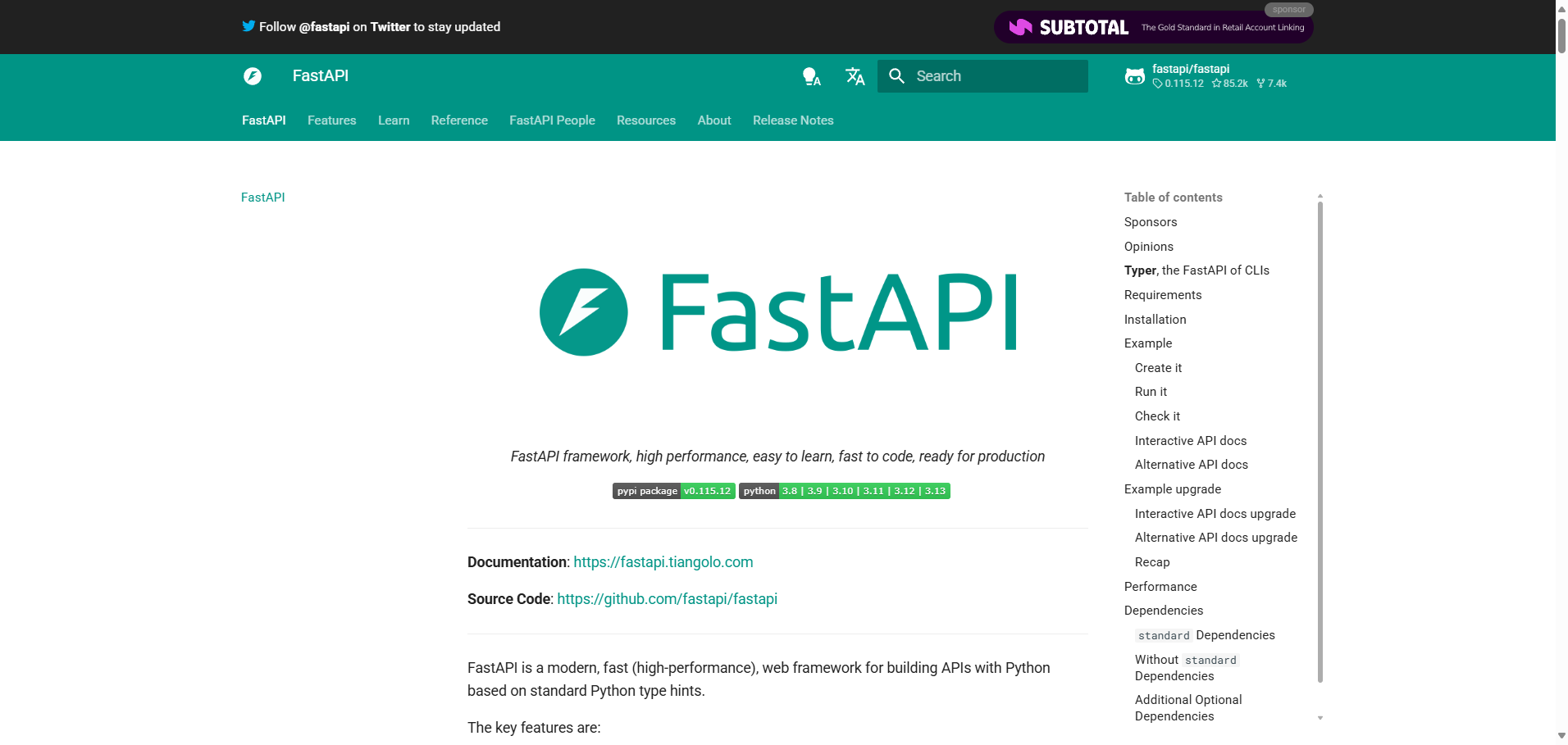
Task: Follow @fastapi on Twitter link
Action: point(380,27)
